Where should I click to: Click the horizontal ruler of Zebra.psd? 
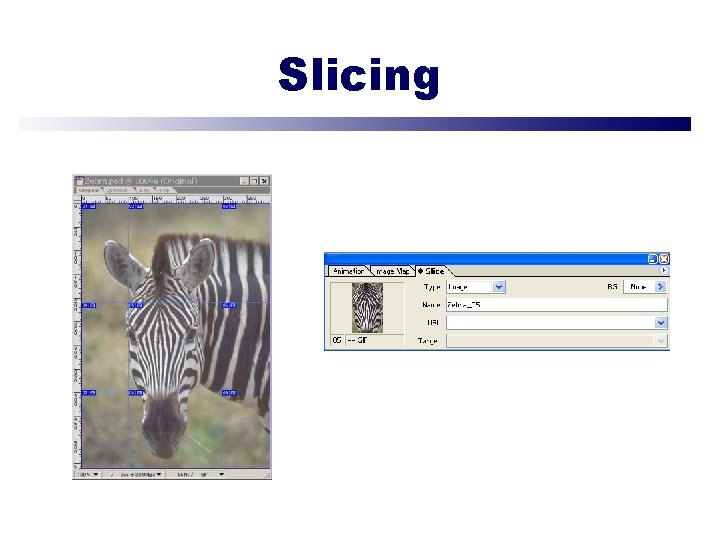175,199
